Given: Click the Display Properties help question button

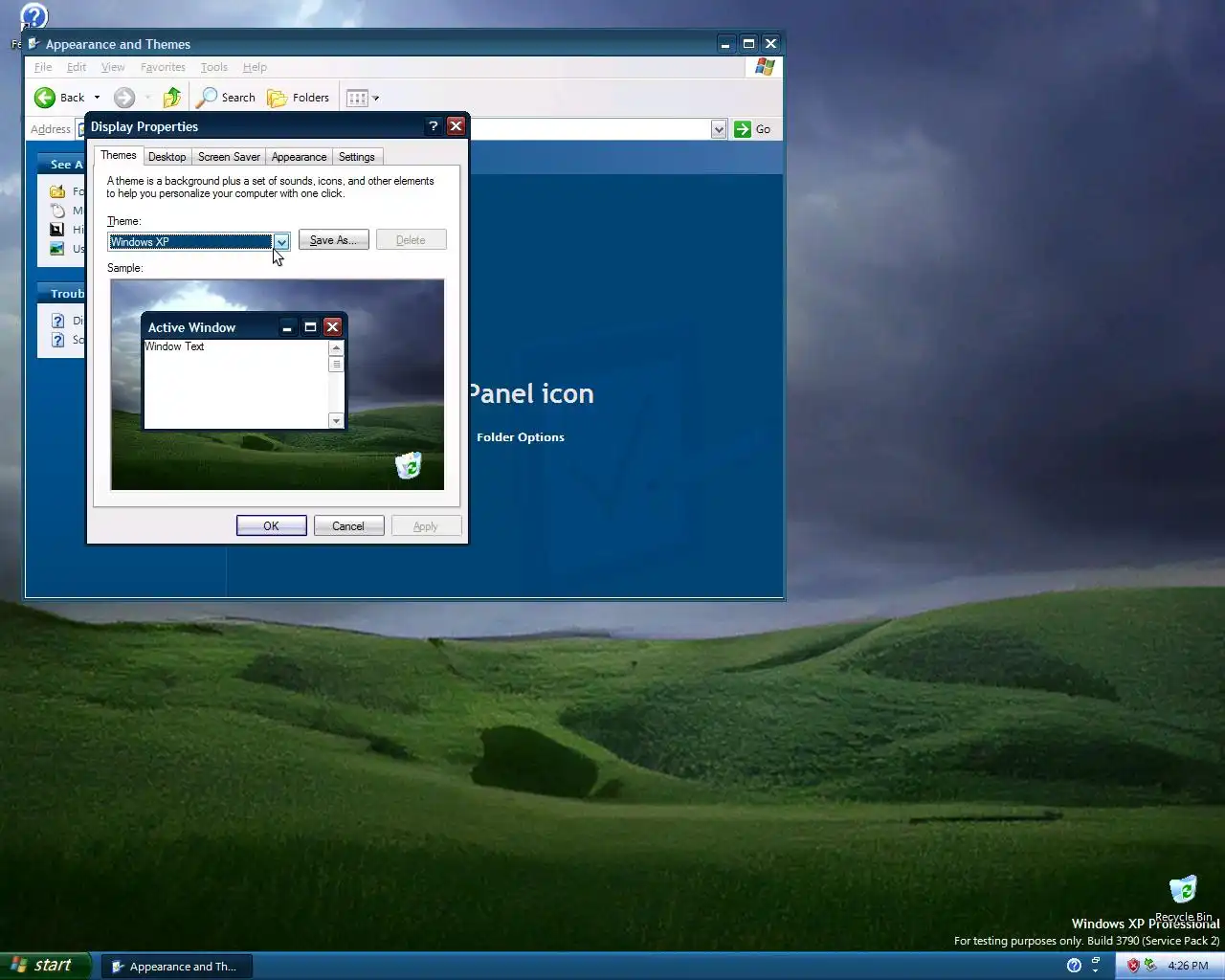Looking at the screenshot, I should pyautogui.click(x=434, y=126).
